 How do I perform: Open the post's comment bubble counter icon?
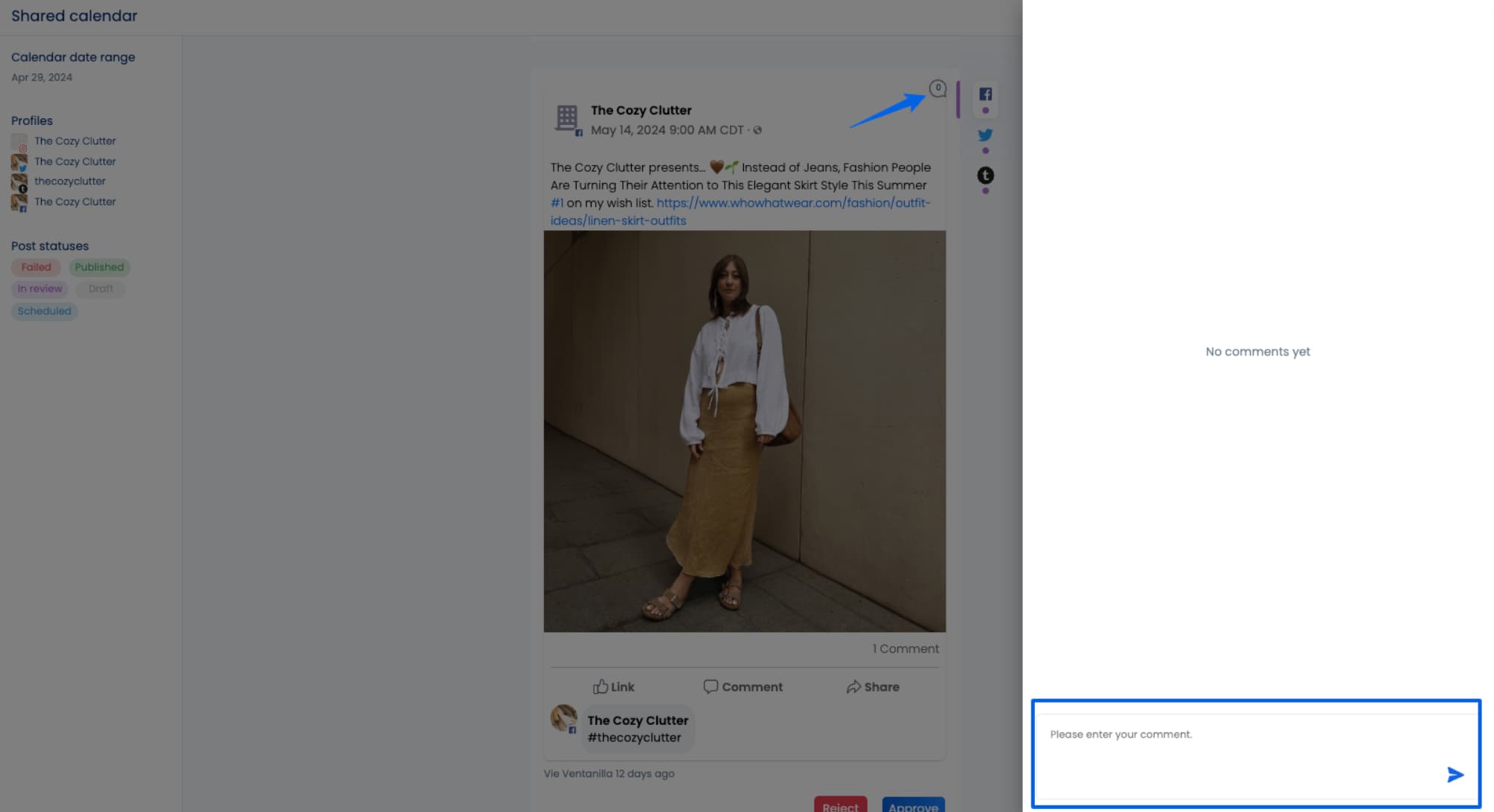pyautogui.click(x=937, y=88)
